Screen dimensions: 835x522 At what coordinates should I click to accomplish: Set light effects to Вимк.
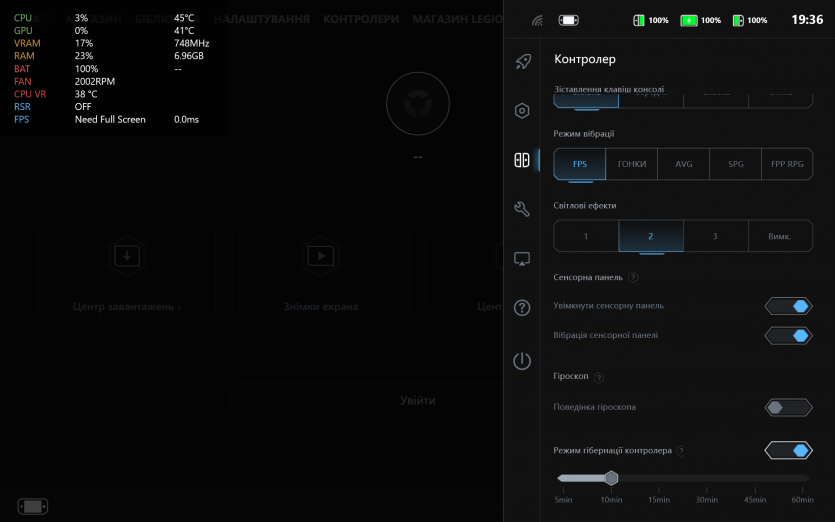pos(780,236)
